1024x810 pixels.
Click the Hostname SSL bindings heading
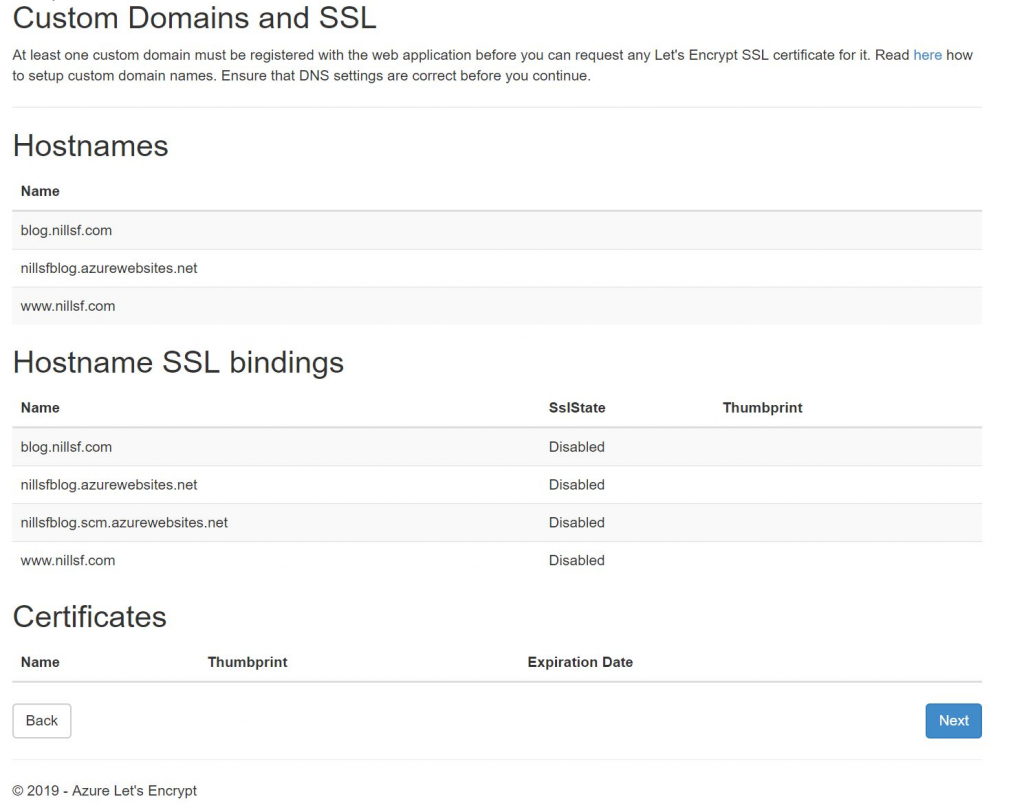click(x=178, y=363)
